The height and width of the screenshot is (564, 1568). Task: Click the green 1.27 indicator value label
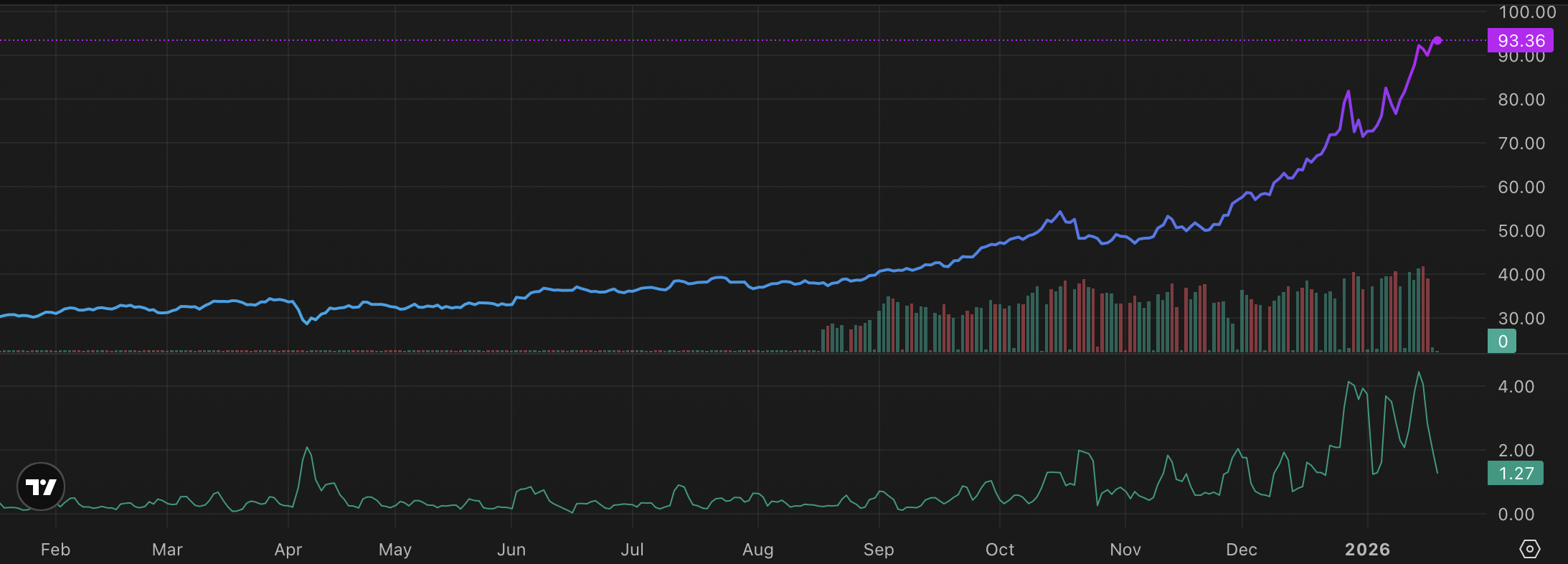[x=1516, y=474]
